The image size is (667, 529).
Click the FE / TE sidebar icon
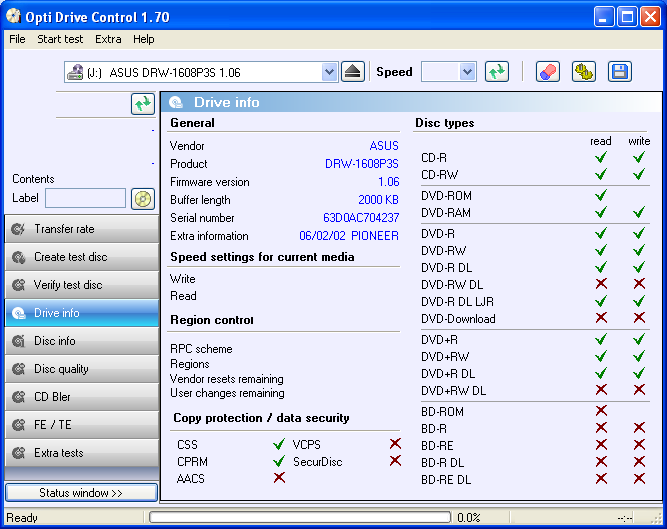point(18,425)
